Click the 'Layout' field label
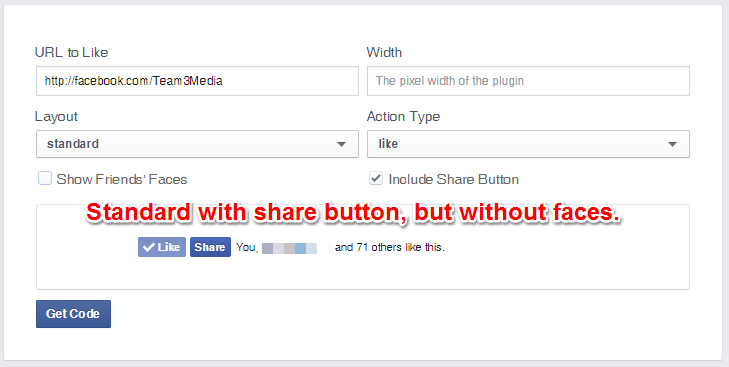 (56, 116)
